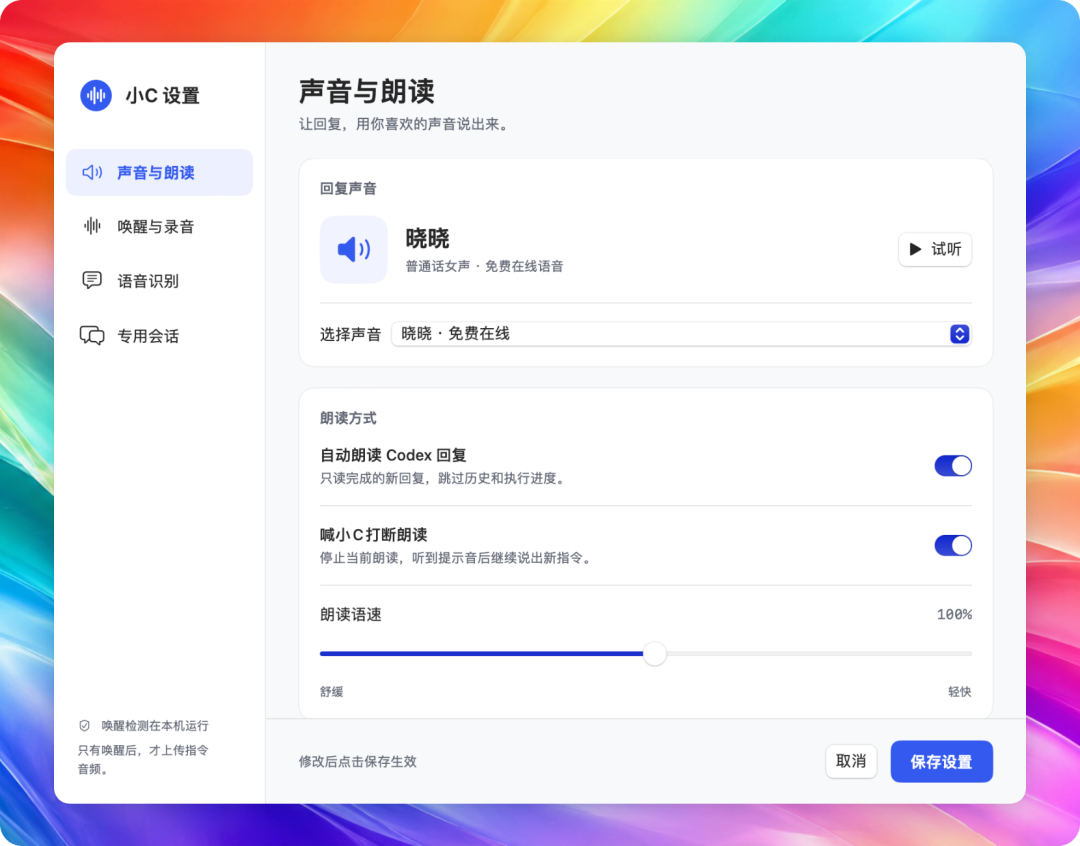
Task: Disable 自动朗读 Codex 回复 switch
Action: (x=953, y=466)
